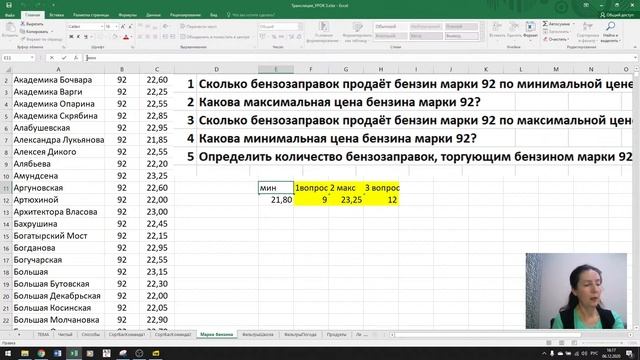The width and height of the screenshot is (640, 360).
Task: Open font color dropdown arrow
Action: point(131,37)
